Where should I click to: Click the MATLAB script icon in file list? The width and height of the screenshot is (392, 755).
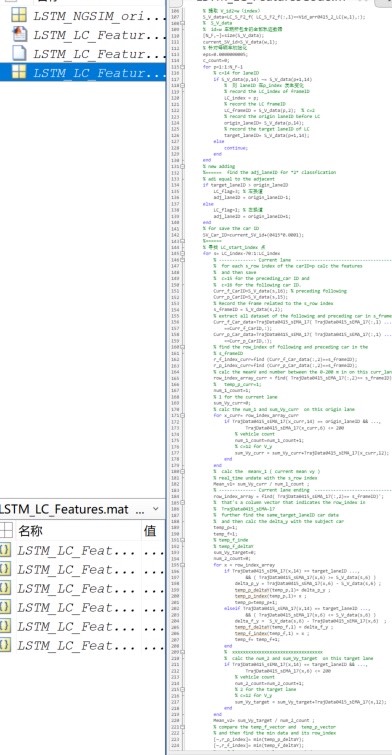pos(19,35)
